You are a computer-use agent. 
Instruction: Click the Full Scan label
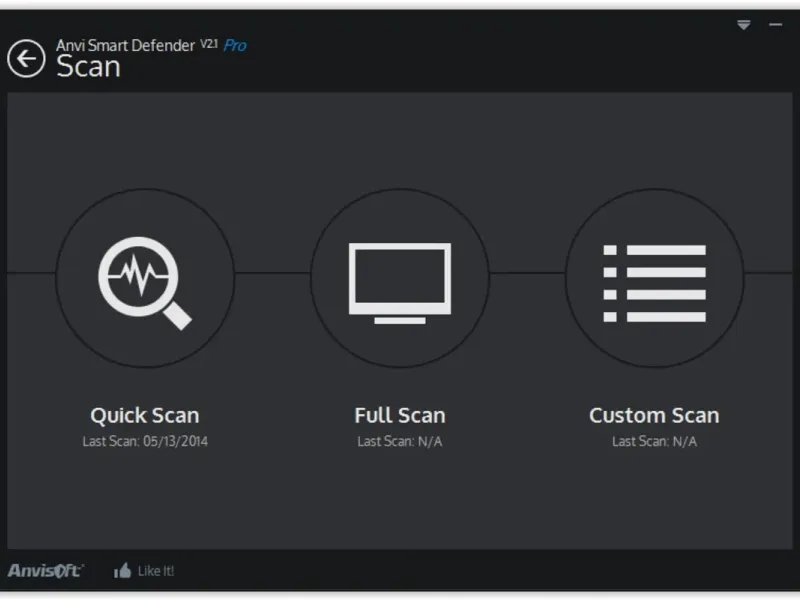click(x=400, y=415)
